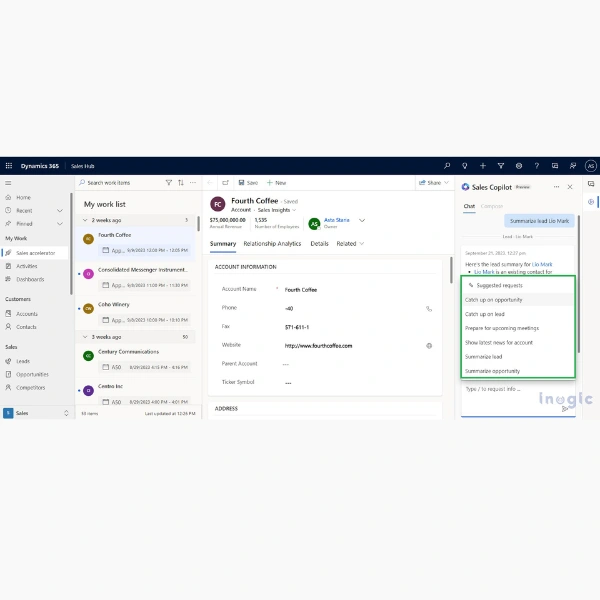
Task: Click the user avatar in top bar
Action: (x=590, y=166)
